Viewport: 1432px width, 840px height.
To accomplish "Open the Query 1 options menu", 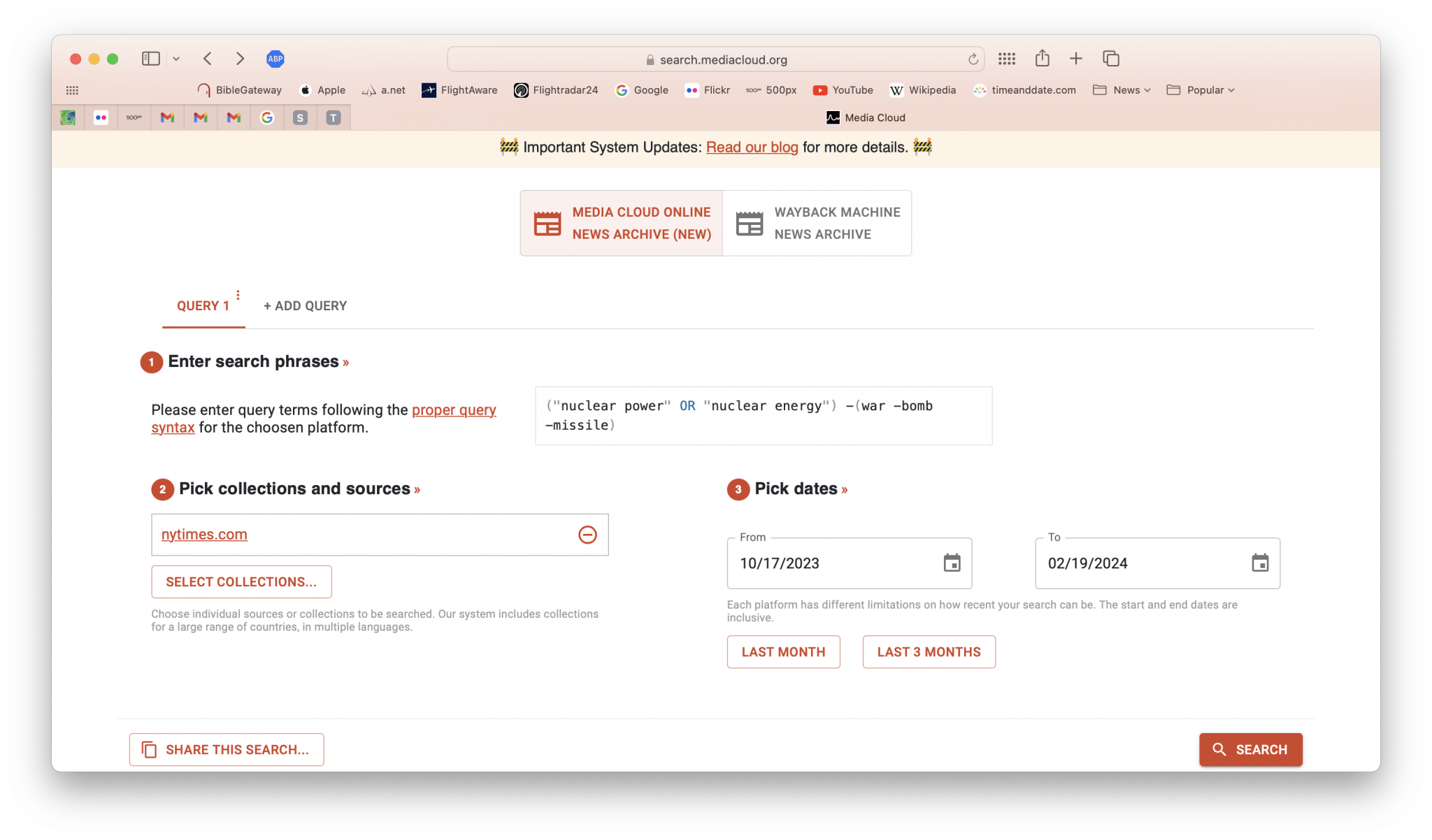I will pos(238,295).
